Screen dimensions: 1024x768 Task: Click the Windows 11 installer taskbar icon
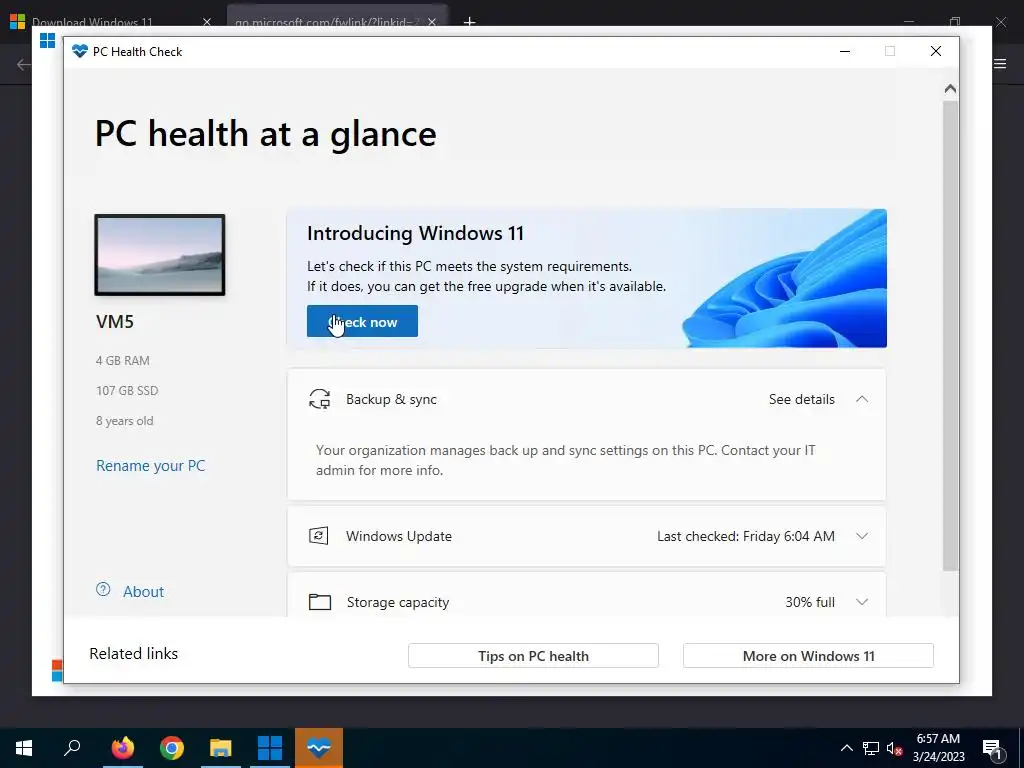[270, 748]
